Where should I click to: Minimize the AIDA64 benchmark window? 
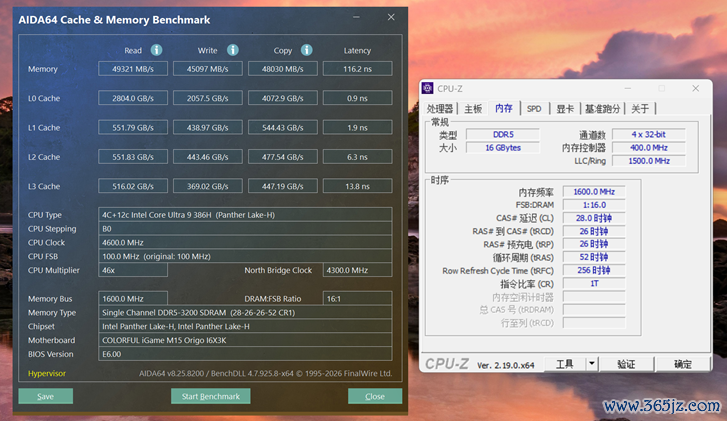point(356,17)
